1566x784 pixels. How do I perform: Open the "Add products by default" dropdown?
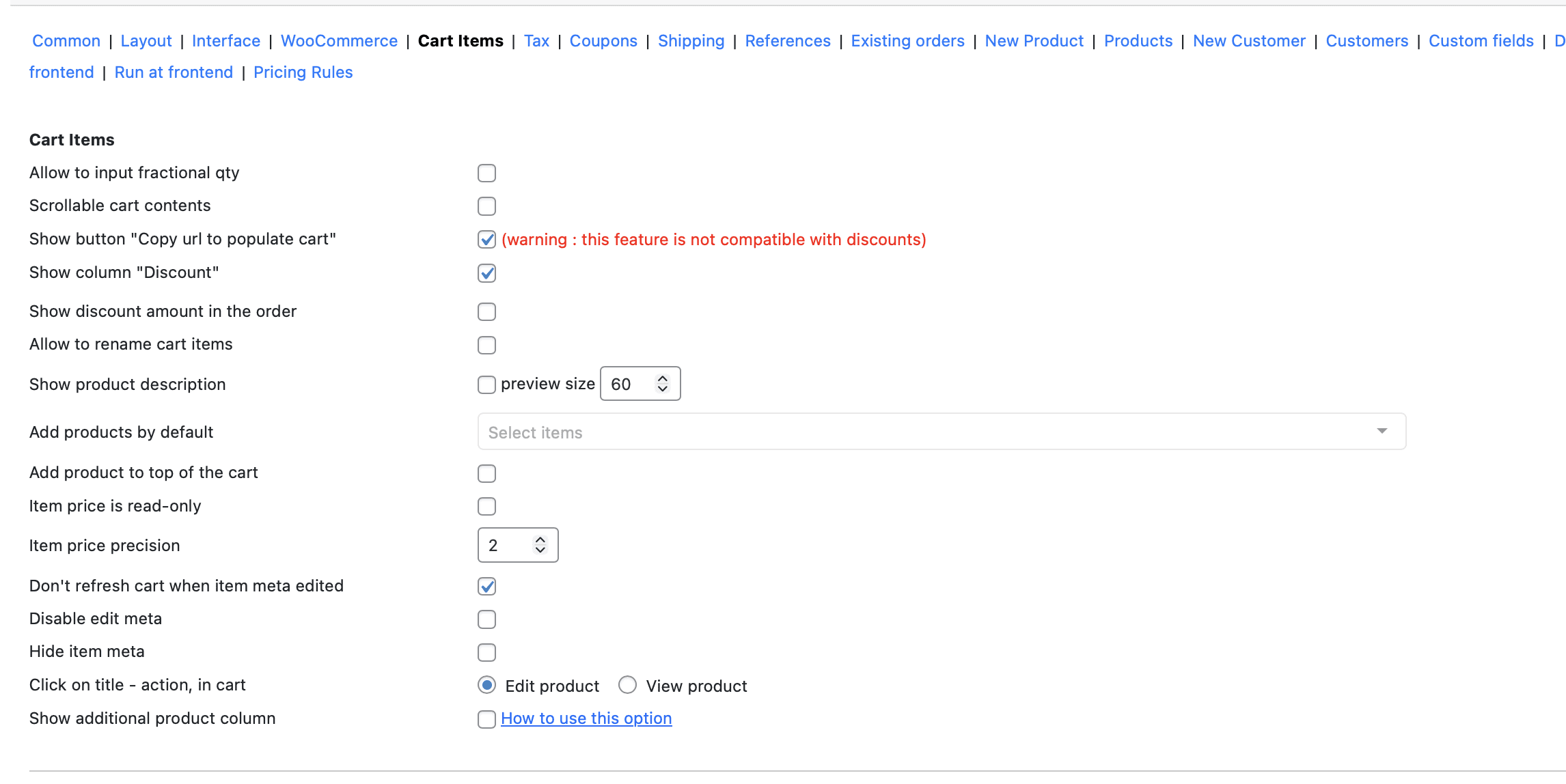(942, 432)
